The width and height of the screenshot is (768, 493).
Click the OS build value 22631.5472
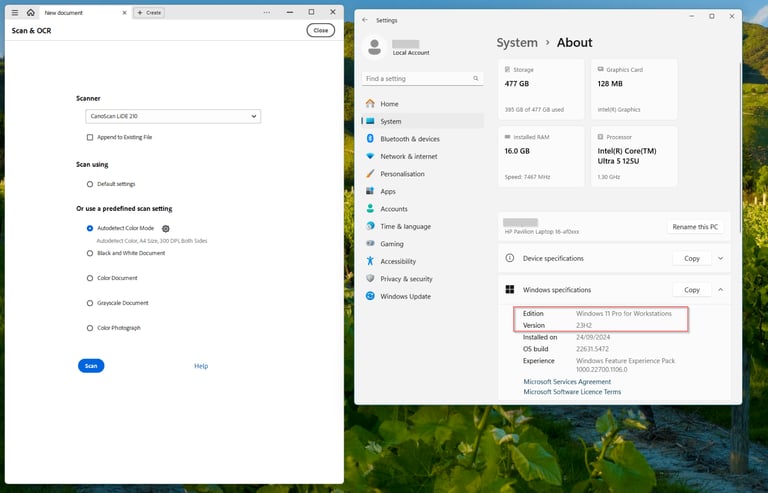tap(592, 349)
